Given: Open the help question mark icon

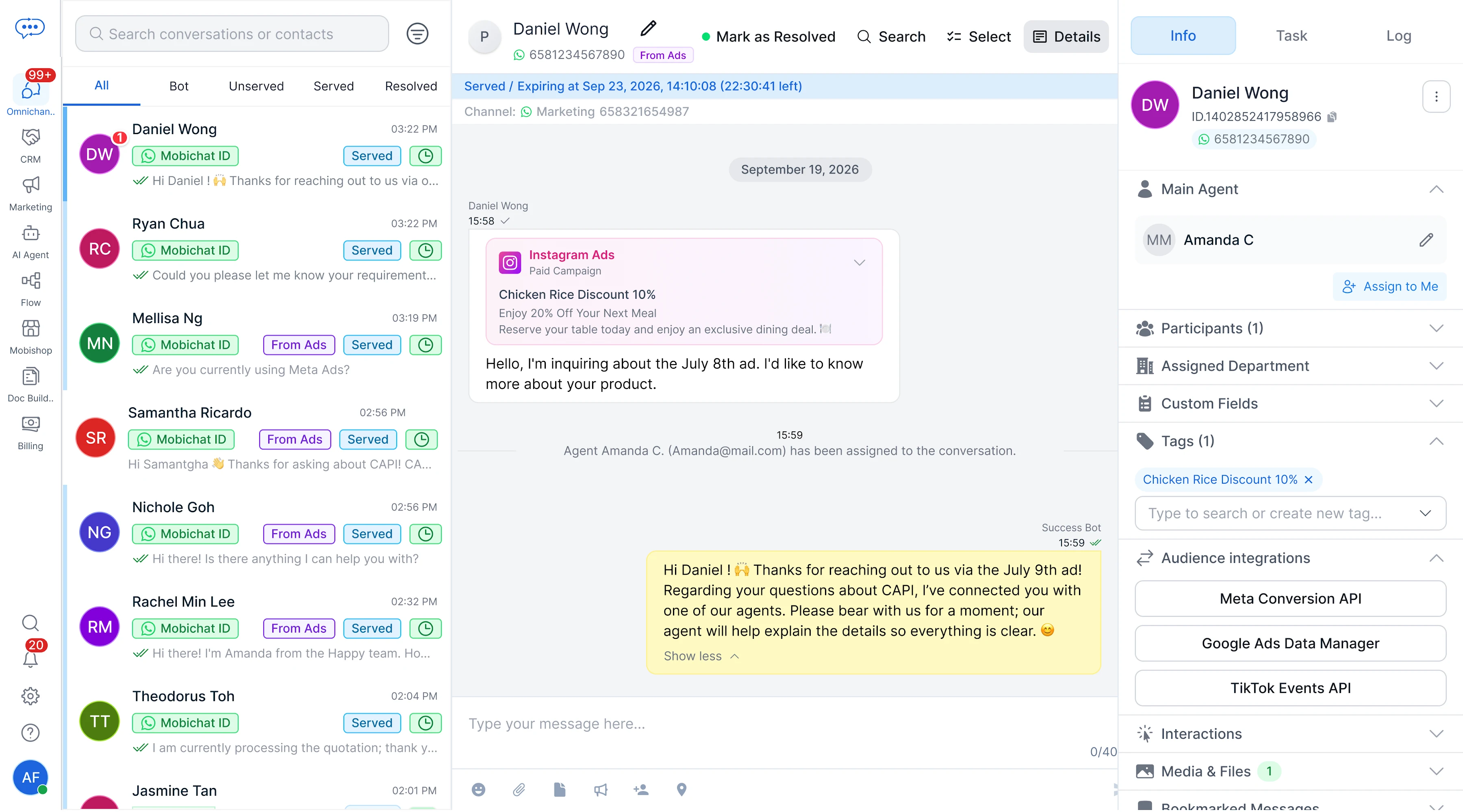Looking at the screenshot, I should coord(30,732).
